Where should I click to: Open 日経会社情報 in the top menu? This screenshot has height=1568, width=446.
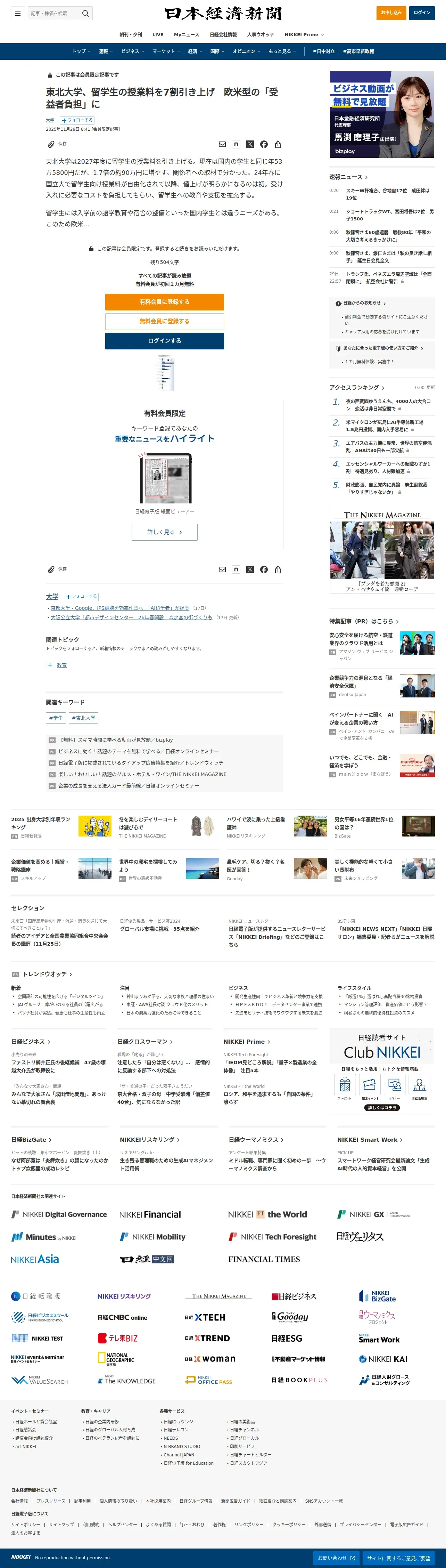pos(223,35)
